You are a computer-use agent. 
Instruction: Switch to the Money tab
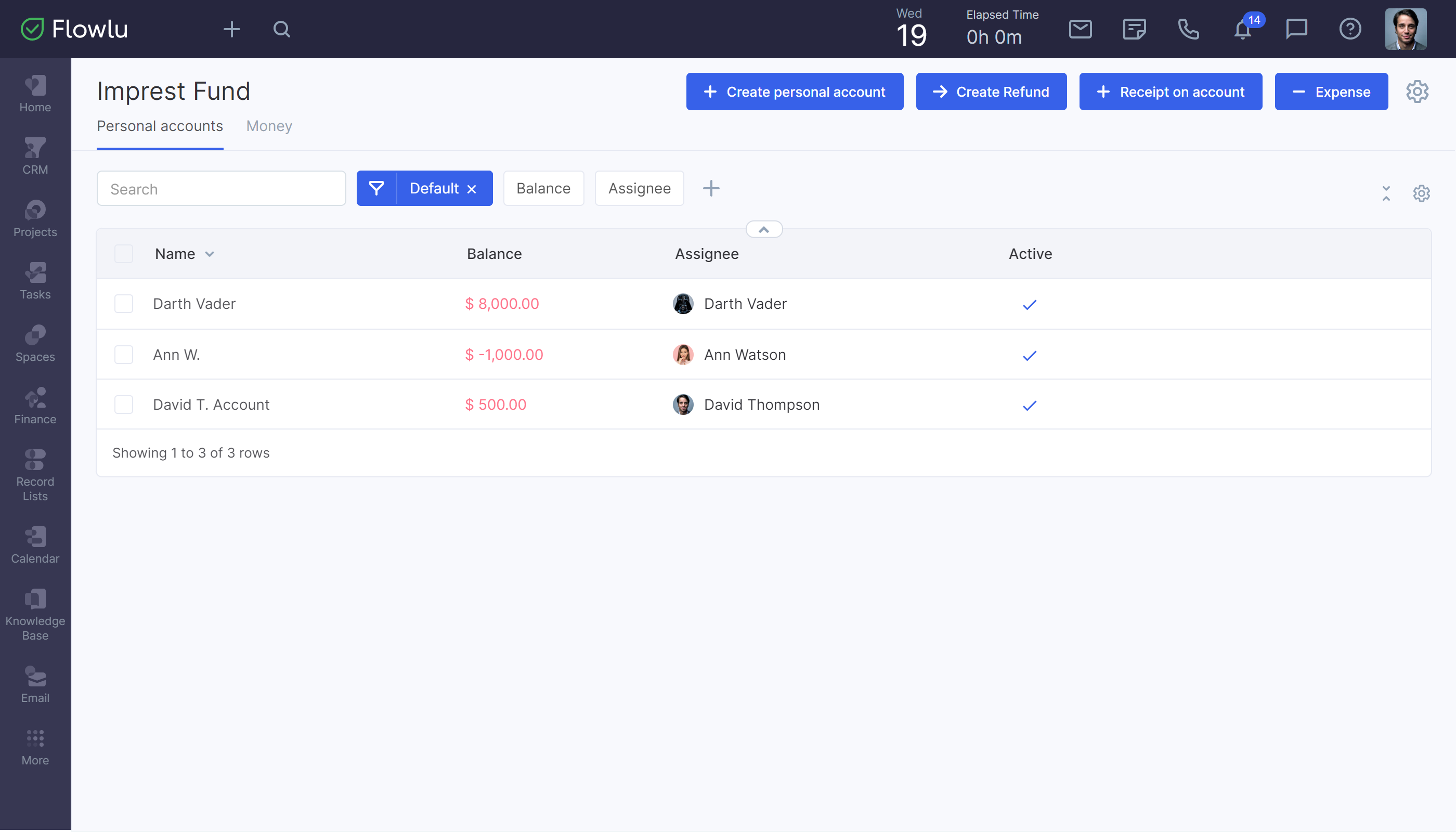pyautogui.click(x=268, y=126)
